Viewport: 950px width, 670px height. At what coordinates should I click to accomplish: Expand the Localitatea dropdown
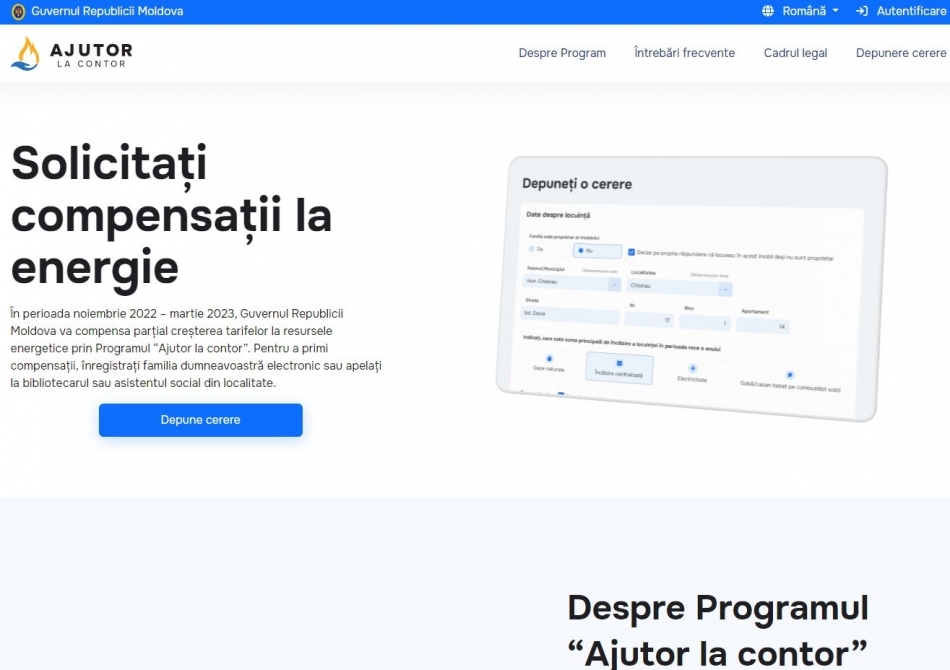coord(724,289)
